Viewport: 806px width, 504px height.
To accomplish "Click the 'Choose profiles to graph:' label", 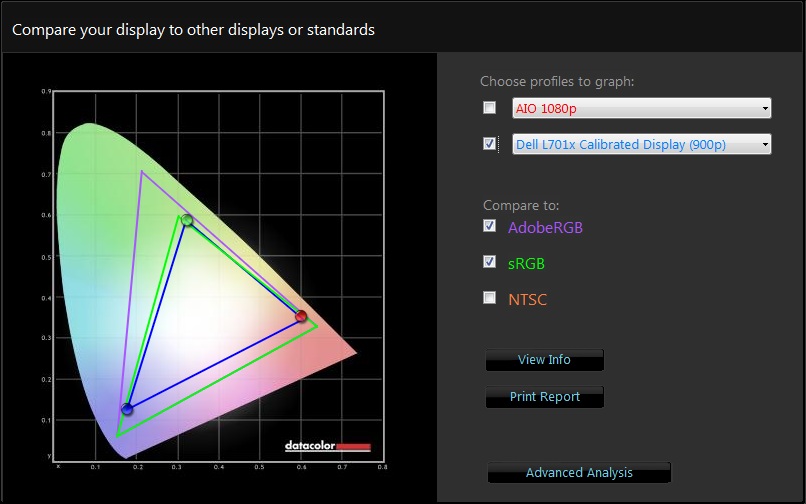I will (557, 81).
